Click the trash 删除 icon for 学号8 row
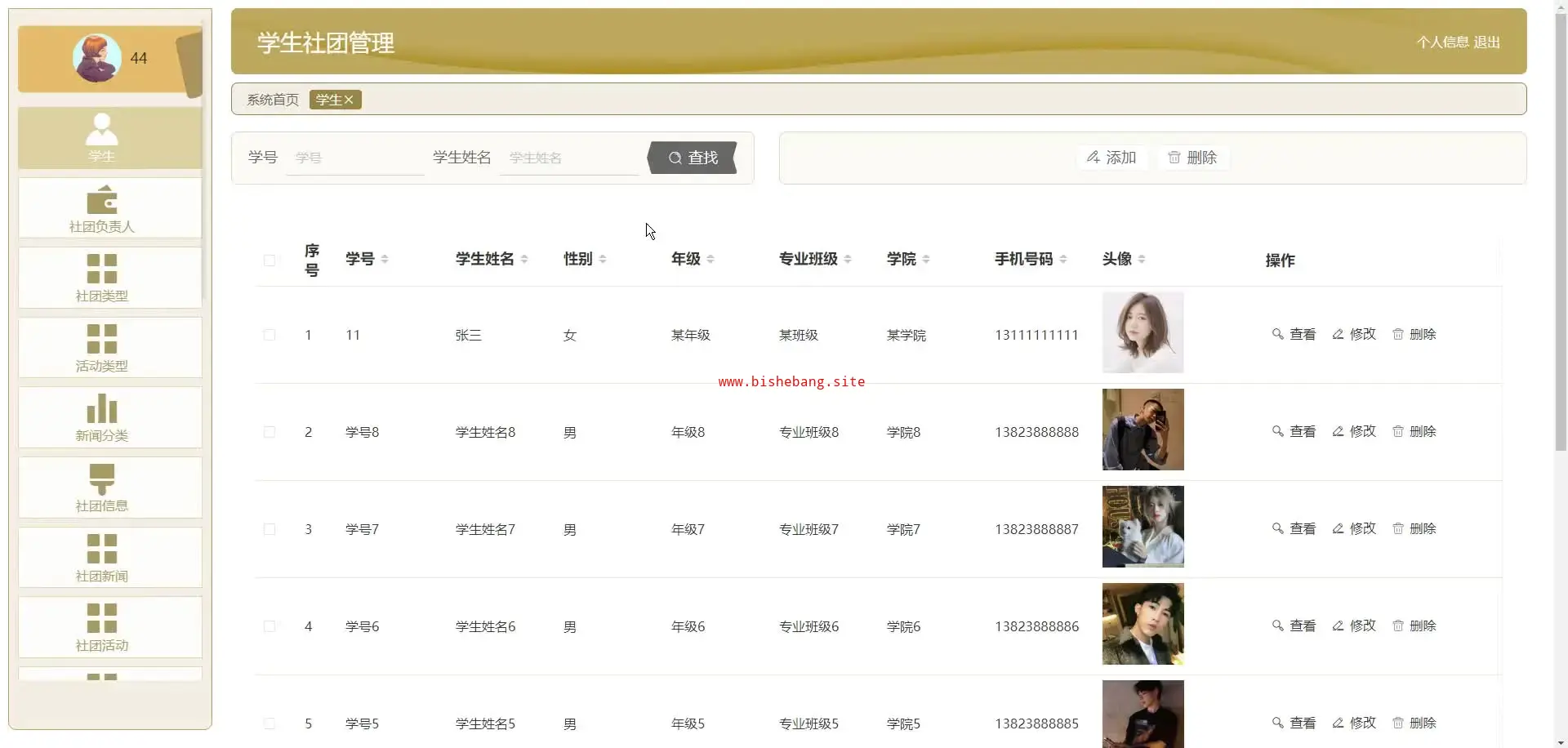Viewport: 1568px width, 748px height. (x=1398, y=431)
